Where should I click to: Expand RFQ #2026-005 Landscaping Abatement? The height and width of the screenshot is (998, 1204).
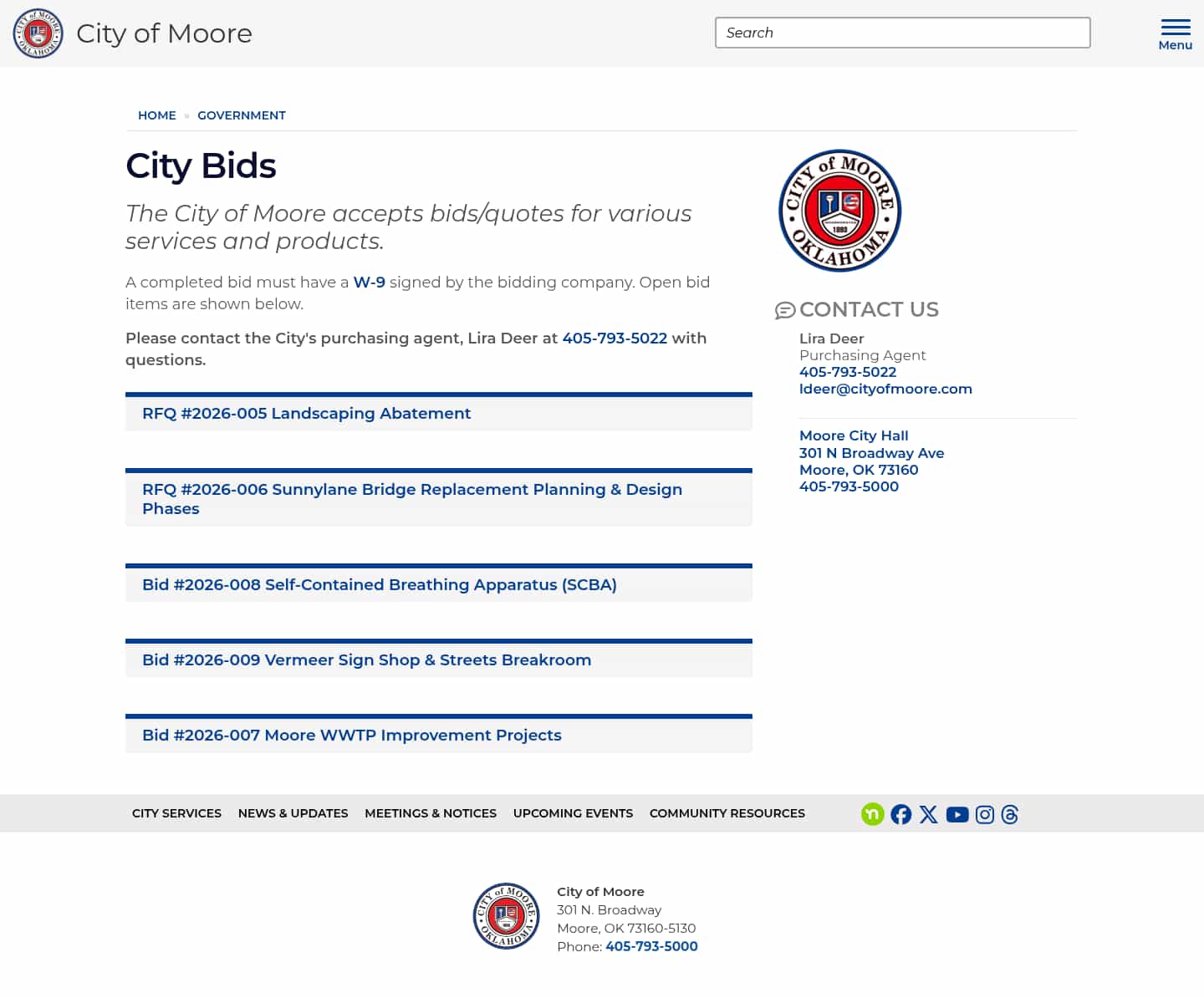[x=306, y=413]
